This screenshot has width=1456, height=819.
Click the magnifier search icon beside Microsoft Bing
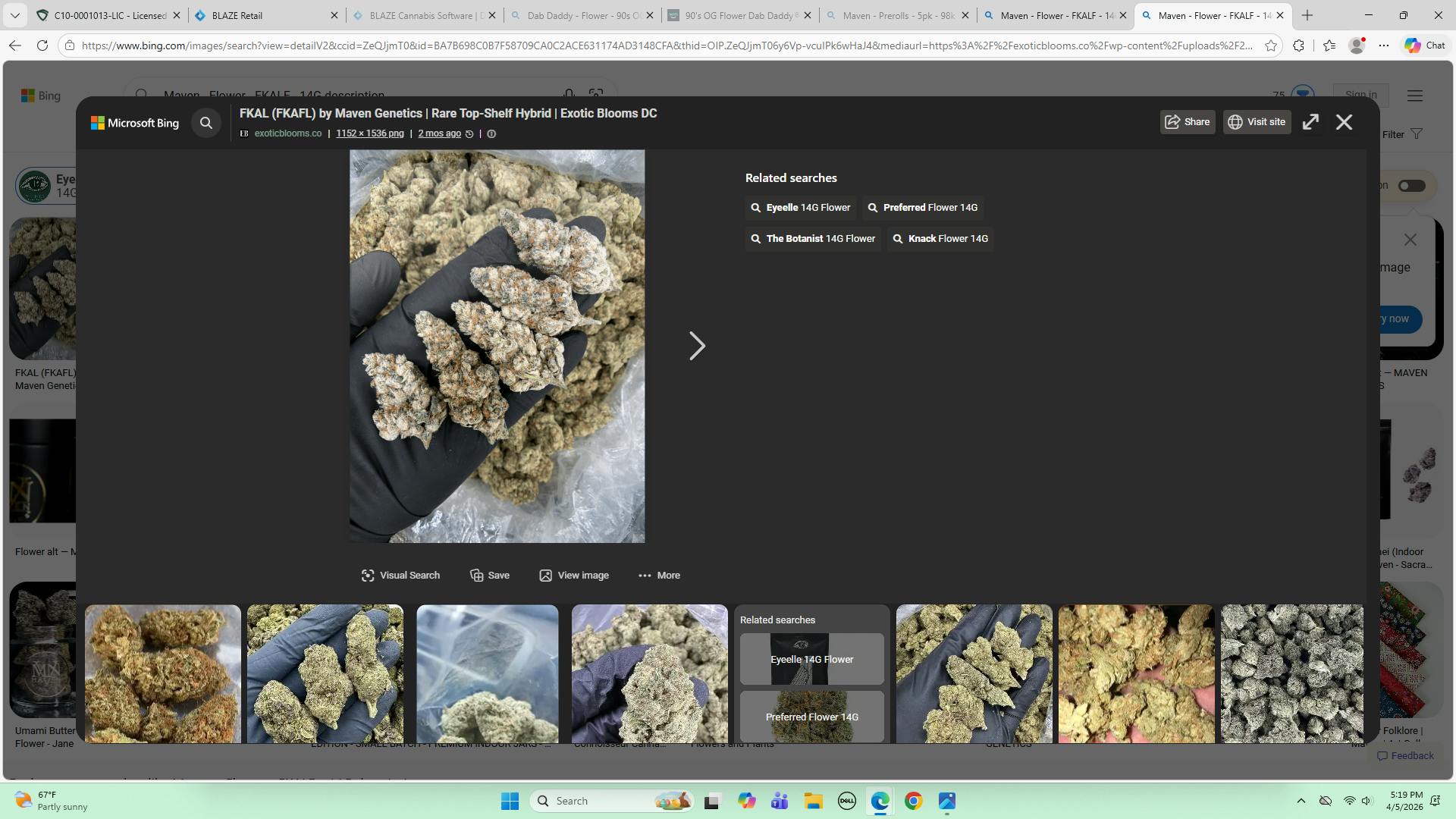click(x=206, y=123)
